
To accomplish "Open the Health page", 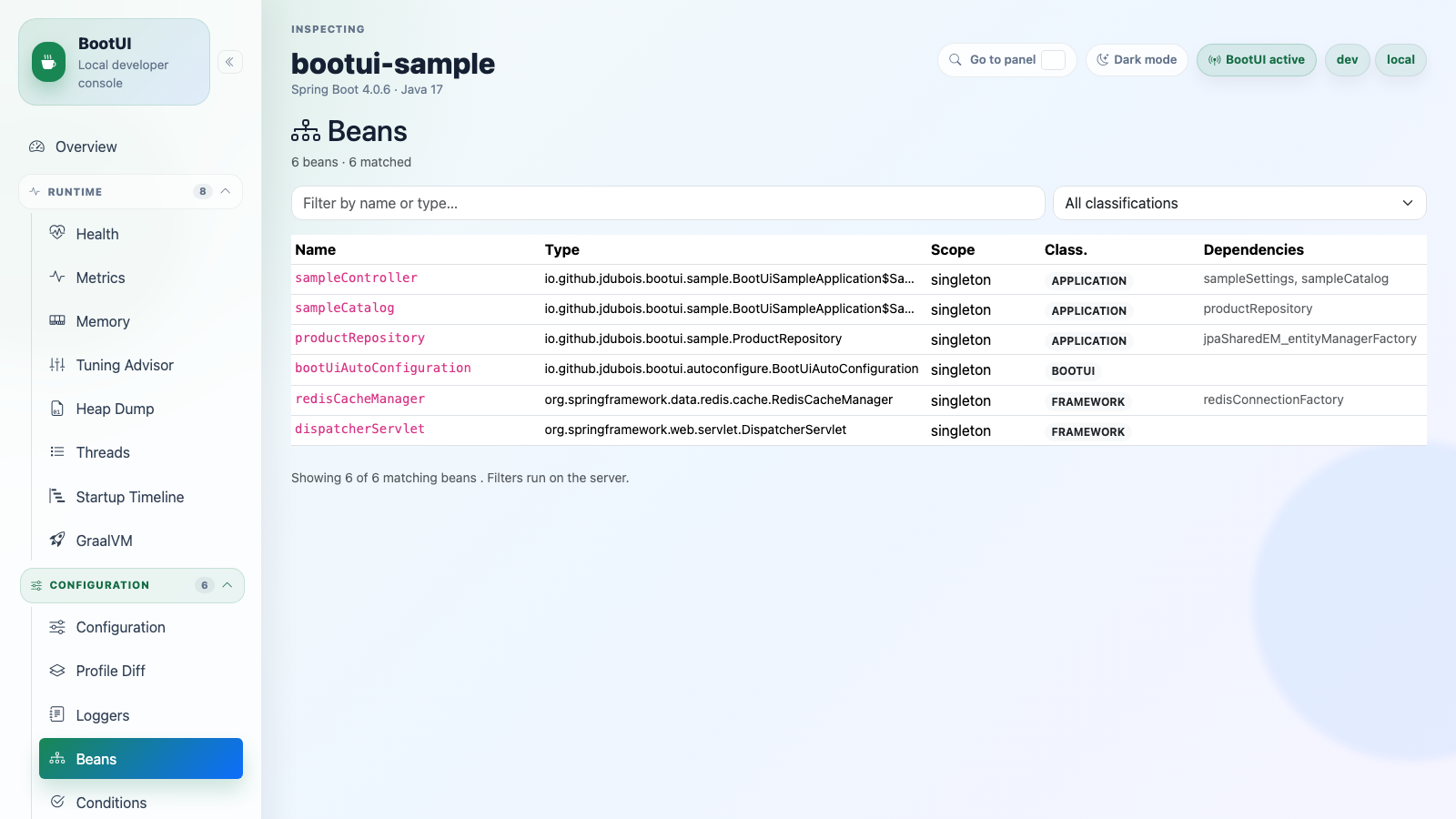I will [x=141, y=234].
